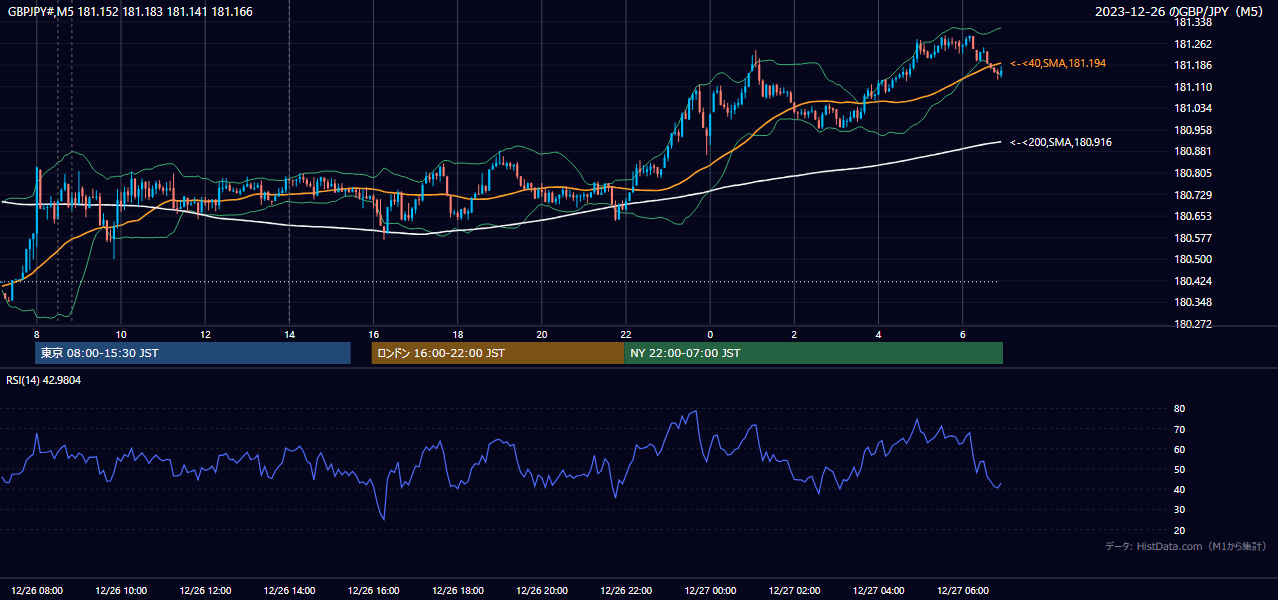Click the 12/26 10:00 date label

[121, 591]
